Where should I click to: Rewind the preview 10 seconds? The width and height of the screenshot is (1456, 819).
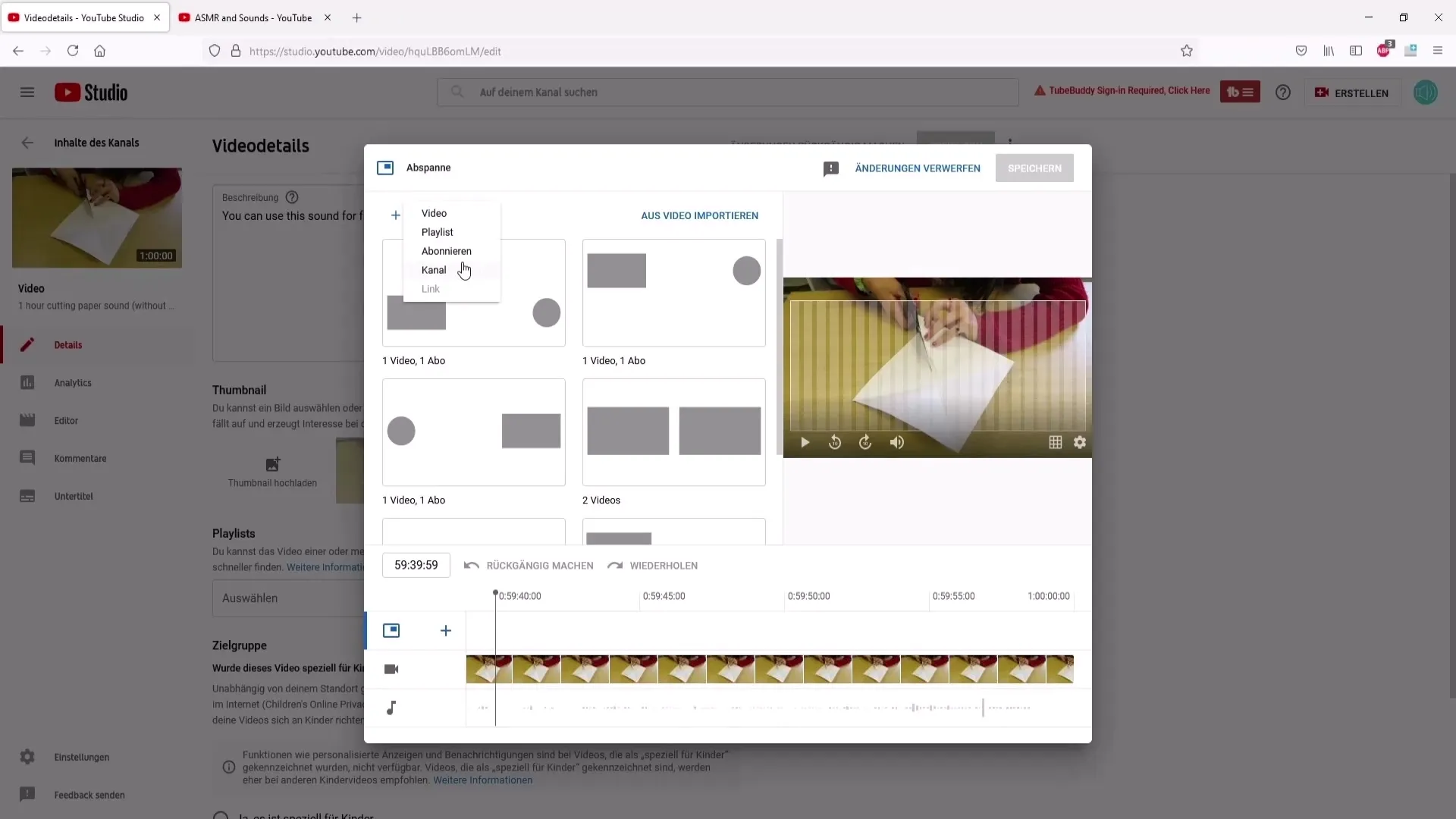tap(835, 443)
